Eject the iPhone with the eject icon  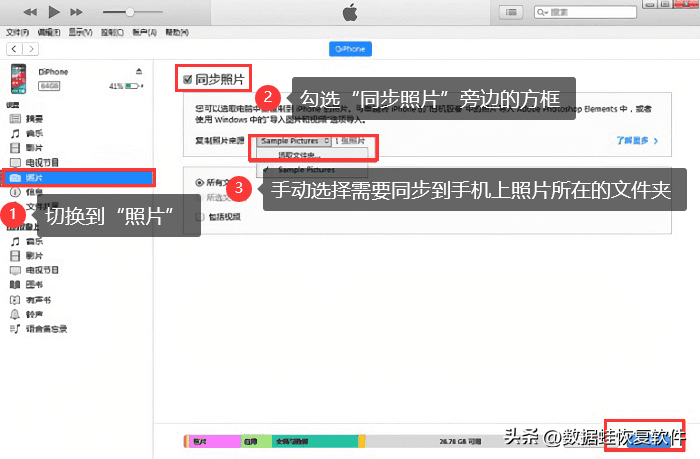tap(139, 71)
